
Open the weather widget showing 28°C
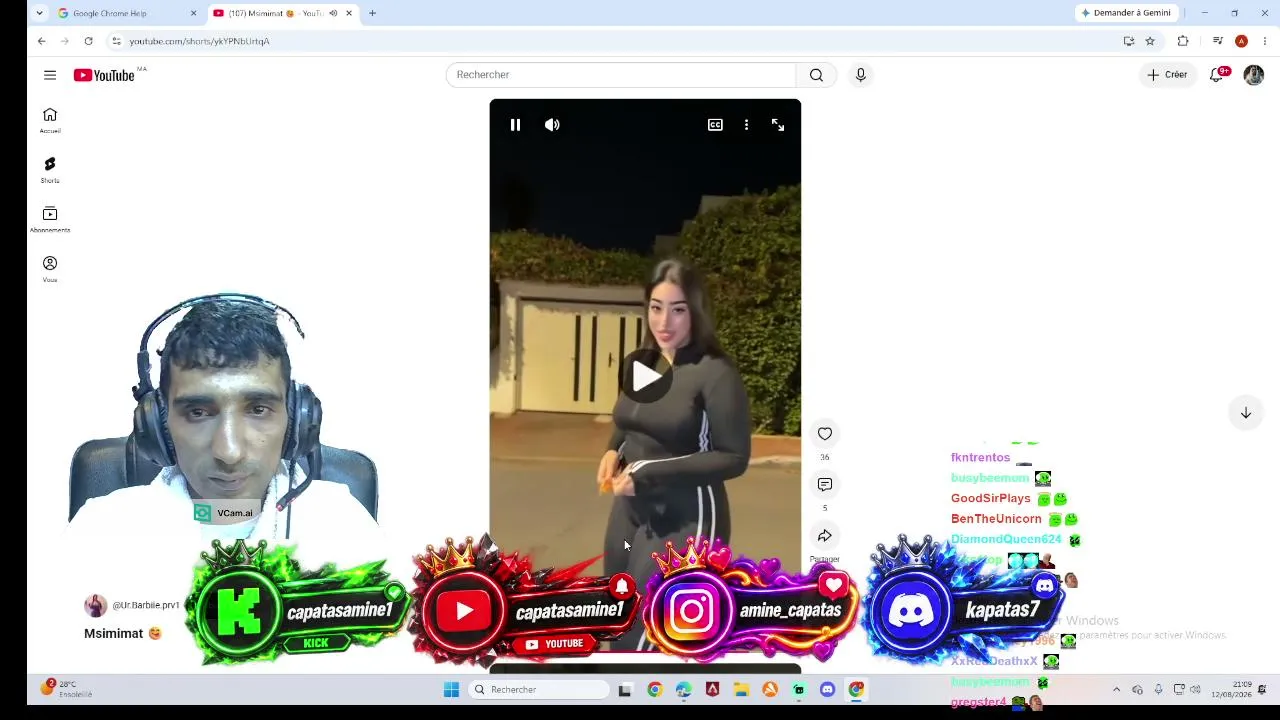pyautogui.click(x=66, y=689)
